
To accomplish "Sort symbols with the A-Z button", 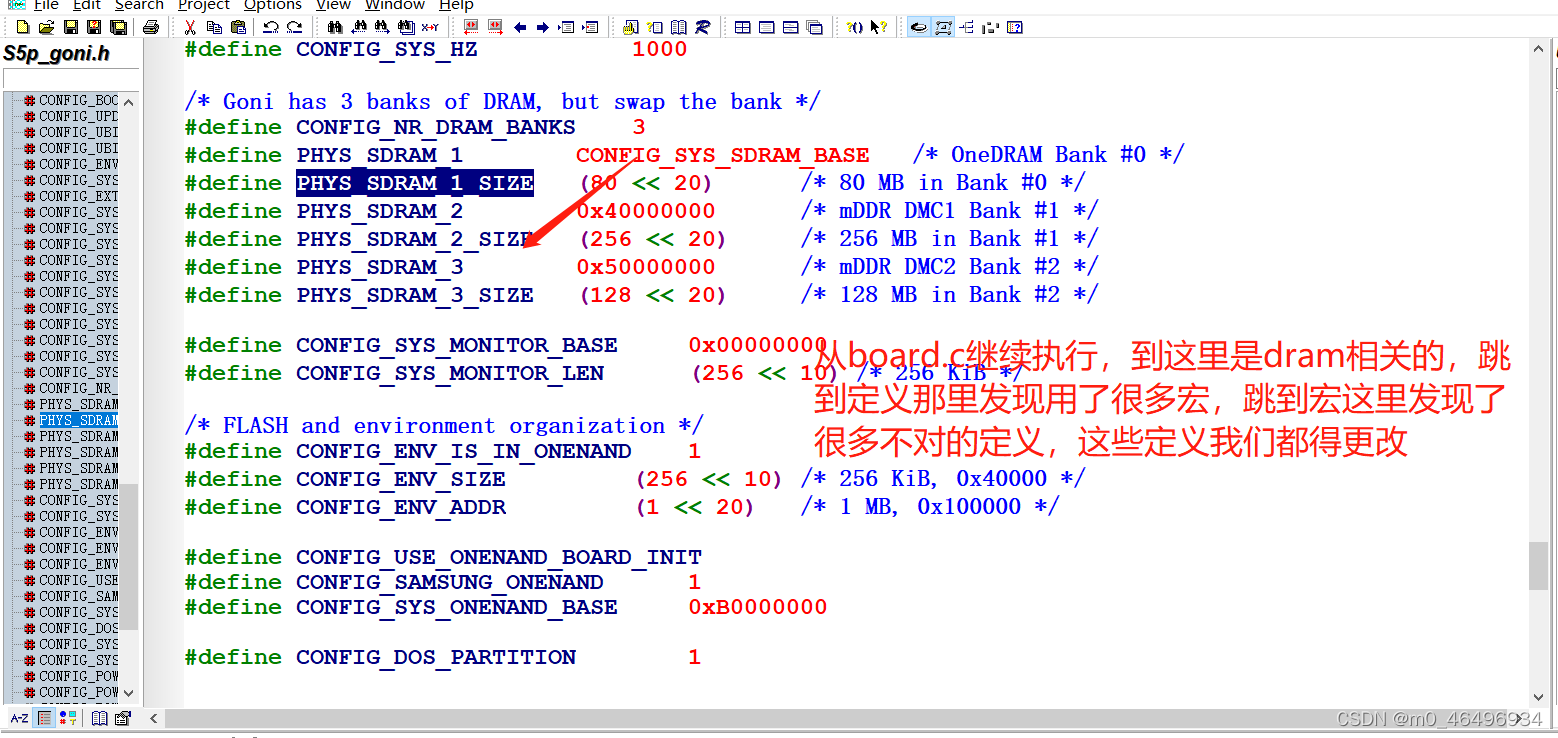I will (19, 718).
